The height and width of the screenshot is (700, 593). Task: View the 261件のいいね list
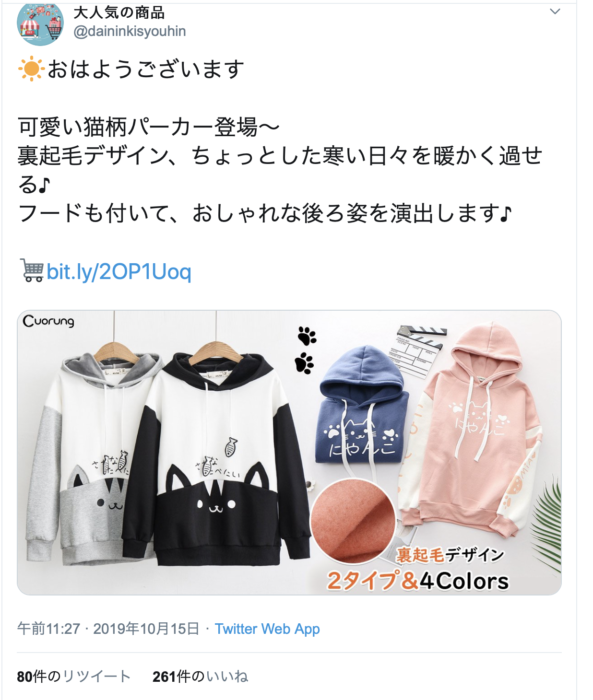click(200, 676)
